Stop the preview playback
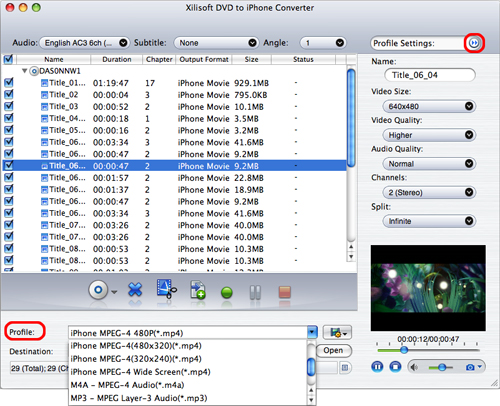 [395, 367]
